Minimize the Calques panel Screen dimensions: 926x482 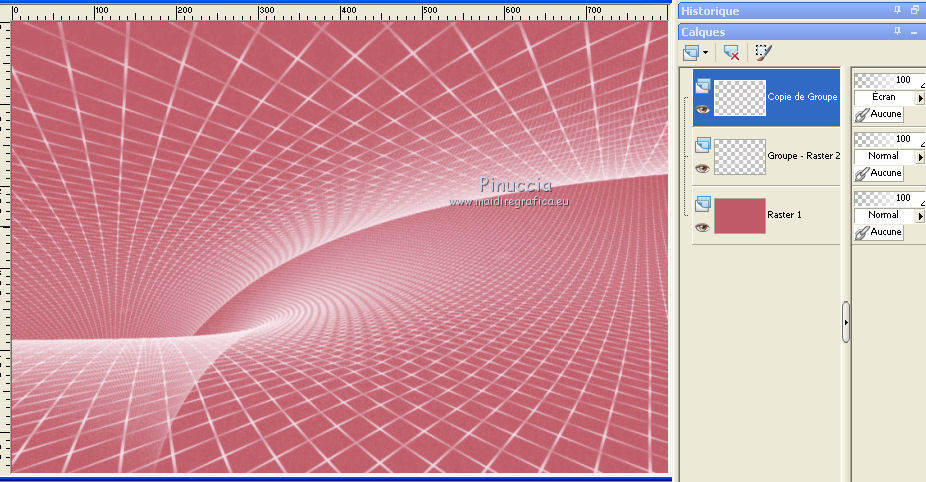click(914, 32)
